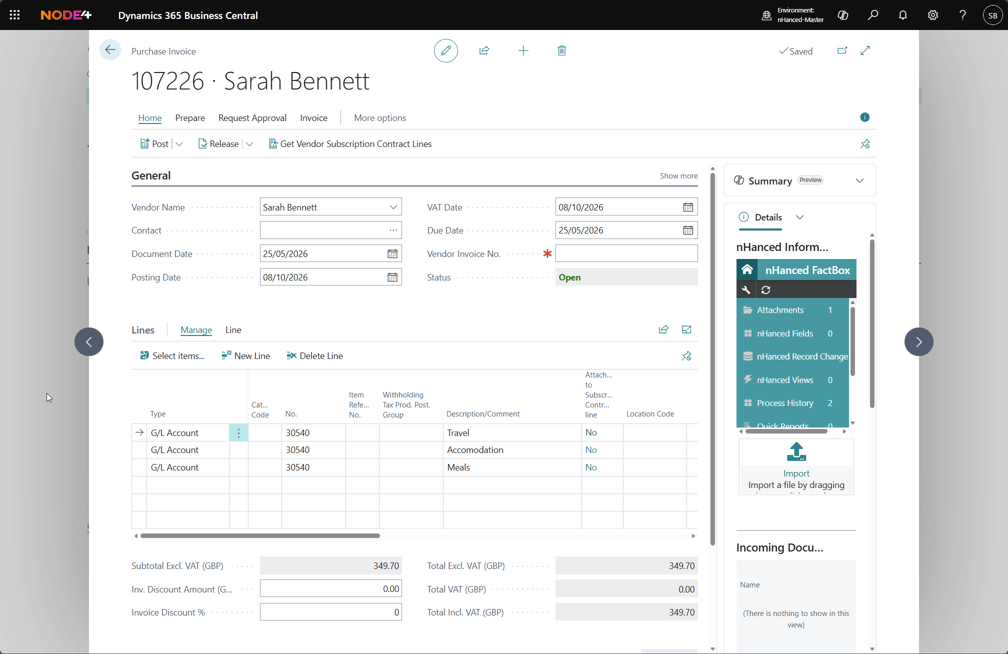
Task: Show more General fields
Action: point(678,176)
